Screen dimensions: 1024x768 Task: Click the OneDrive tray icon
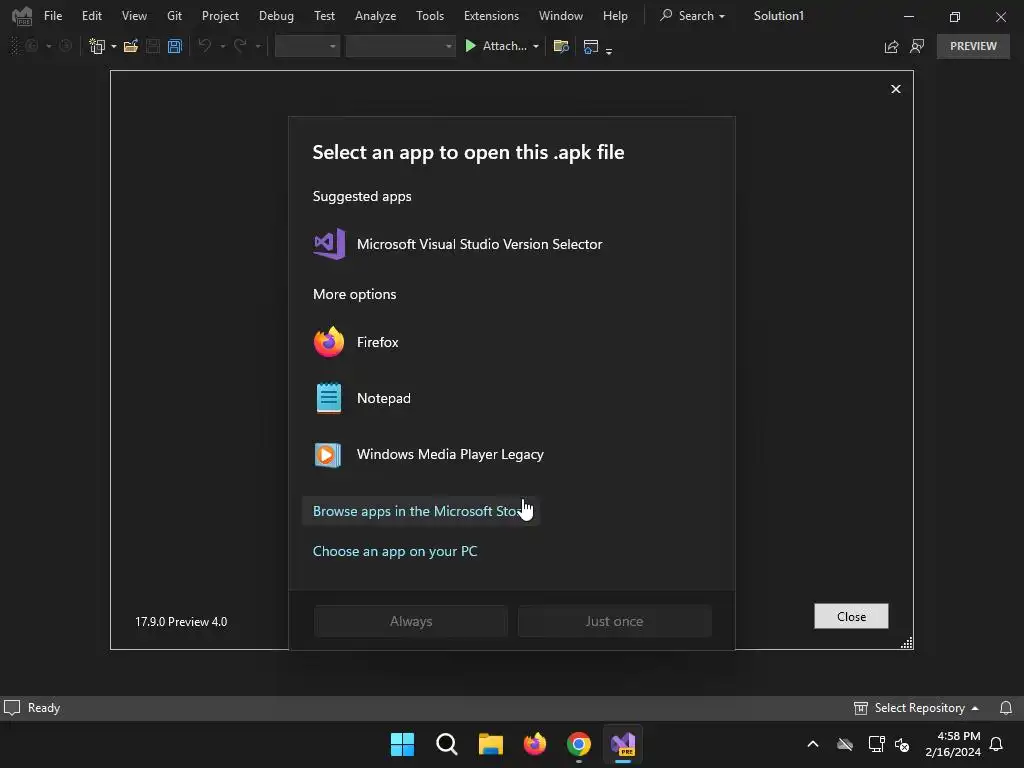pyautogui.click(x=845, y=744)
